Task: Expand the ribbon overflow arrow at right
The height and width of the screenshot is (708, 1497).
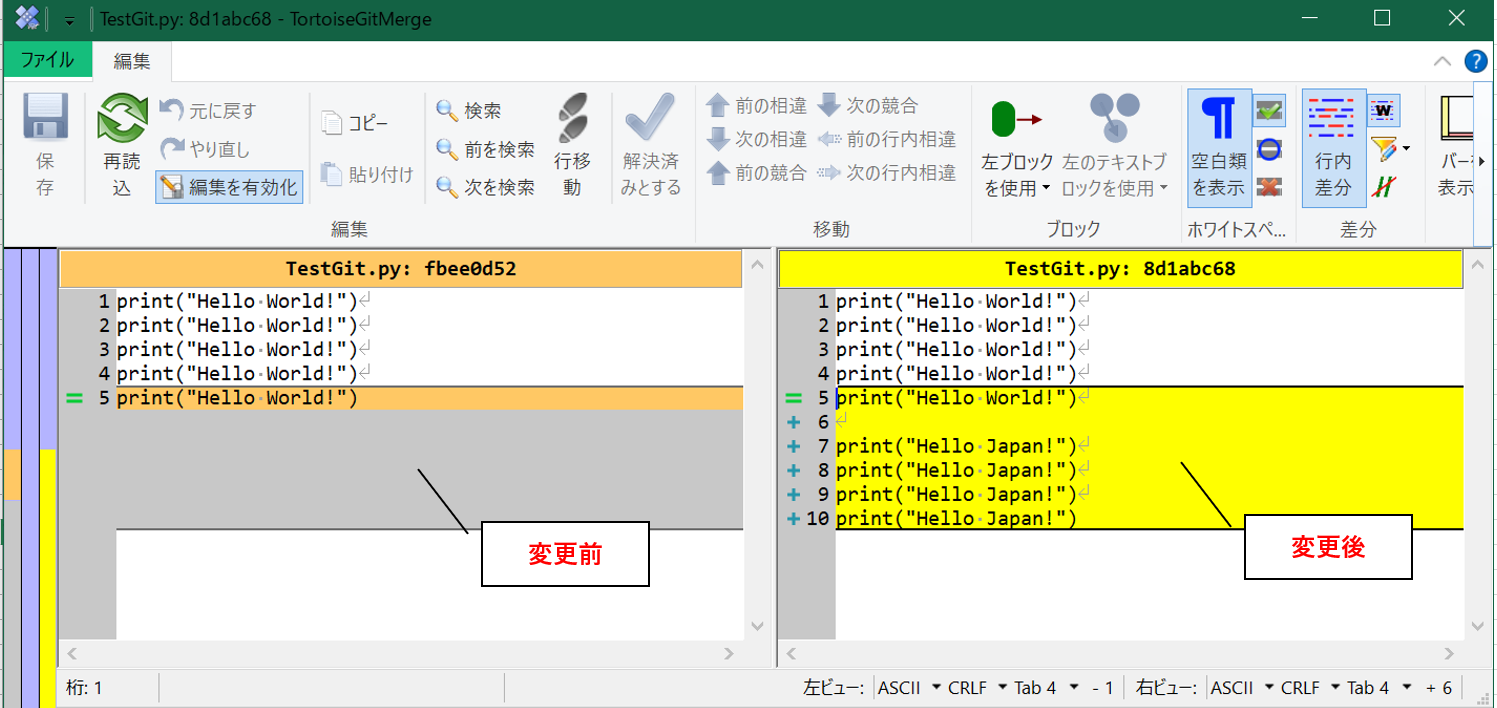Action: click(1482, 161)
